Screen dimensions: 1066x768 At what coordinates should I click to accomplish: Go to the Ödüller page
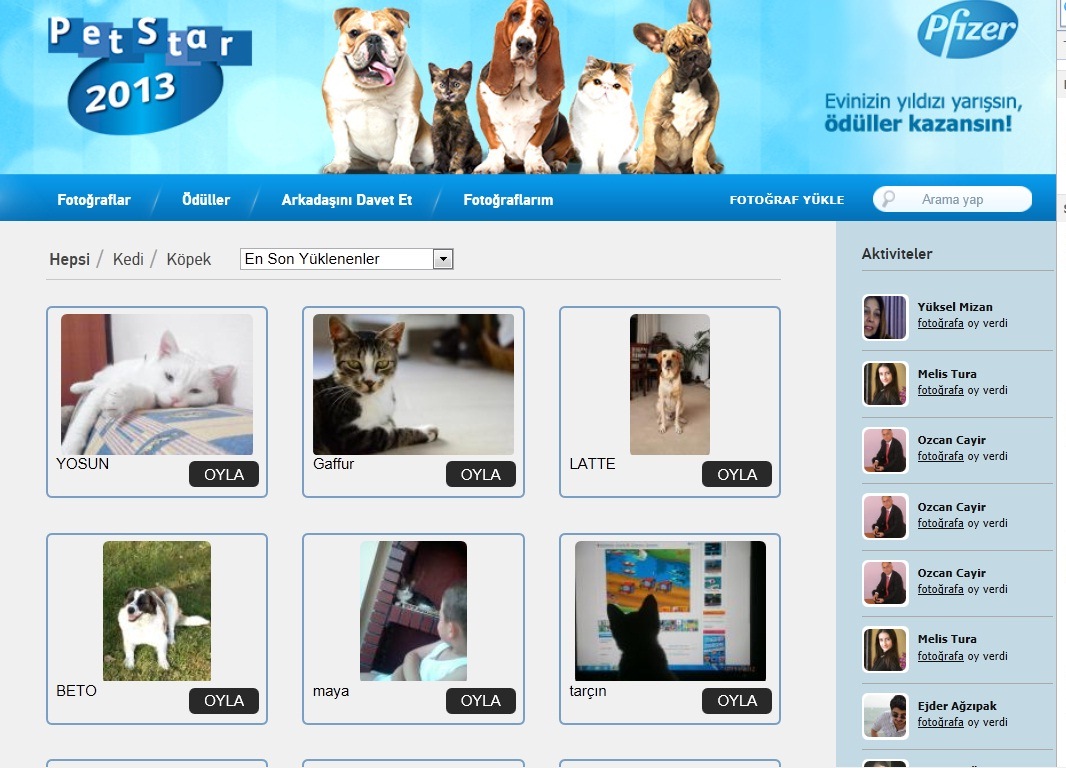[x=206, y=200]
